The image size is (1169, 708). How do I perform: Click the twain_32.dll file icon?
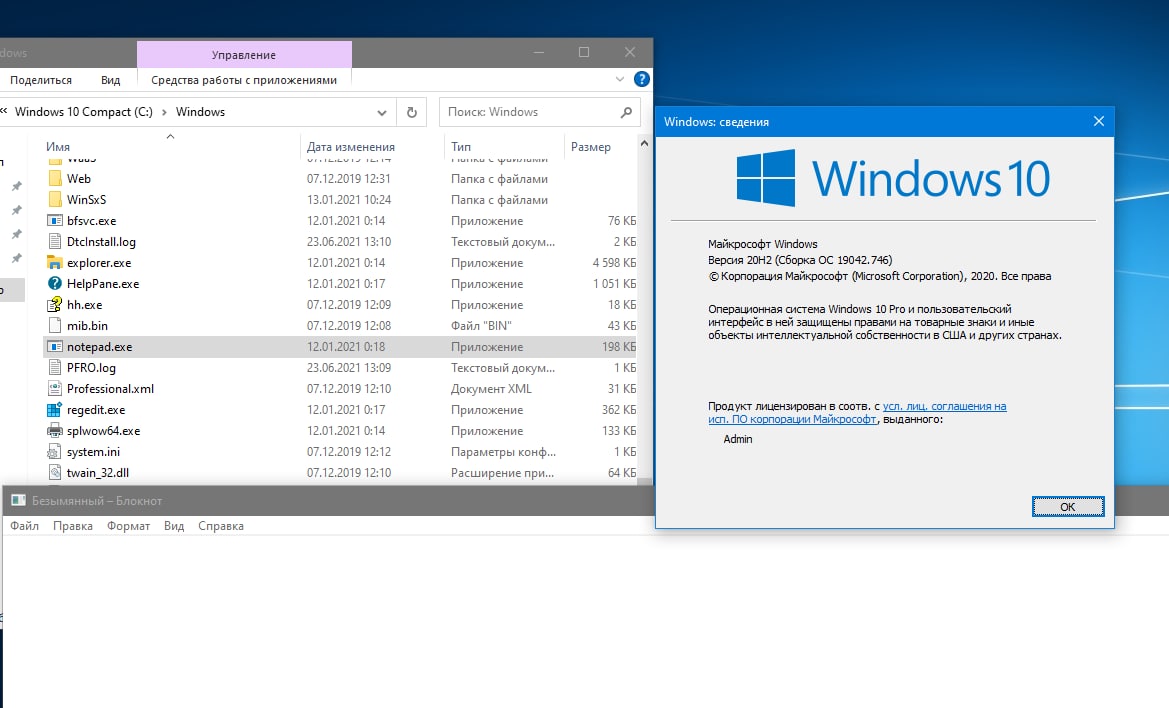click(x=54, y=472)
